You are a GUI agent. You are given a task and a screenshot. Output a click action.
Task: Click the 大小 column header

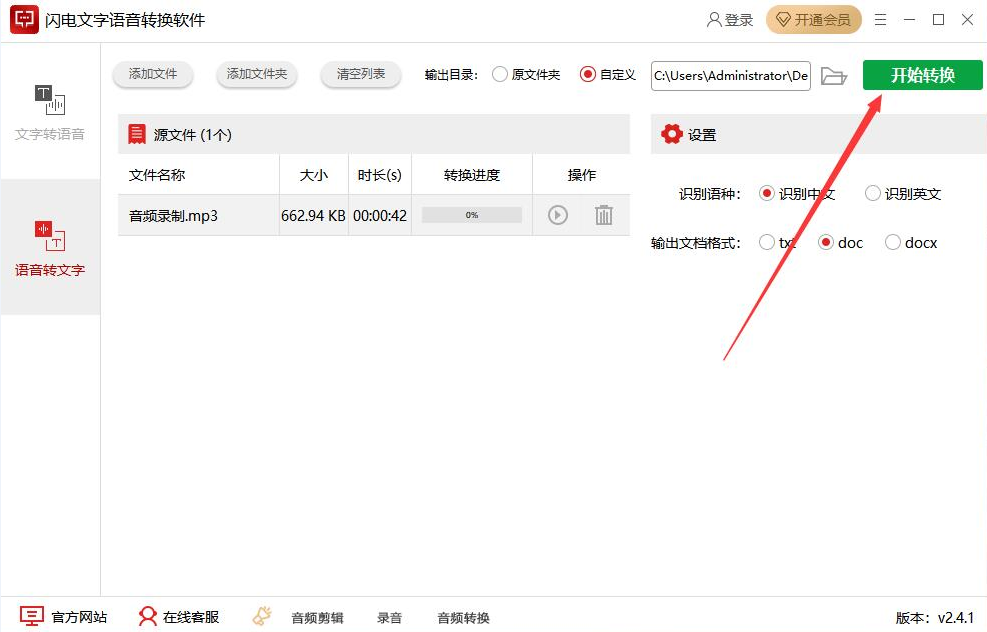(x=313, y=175)
